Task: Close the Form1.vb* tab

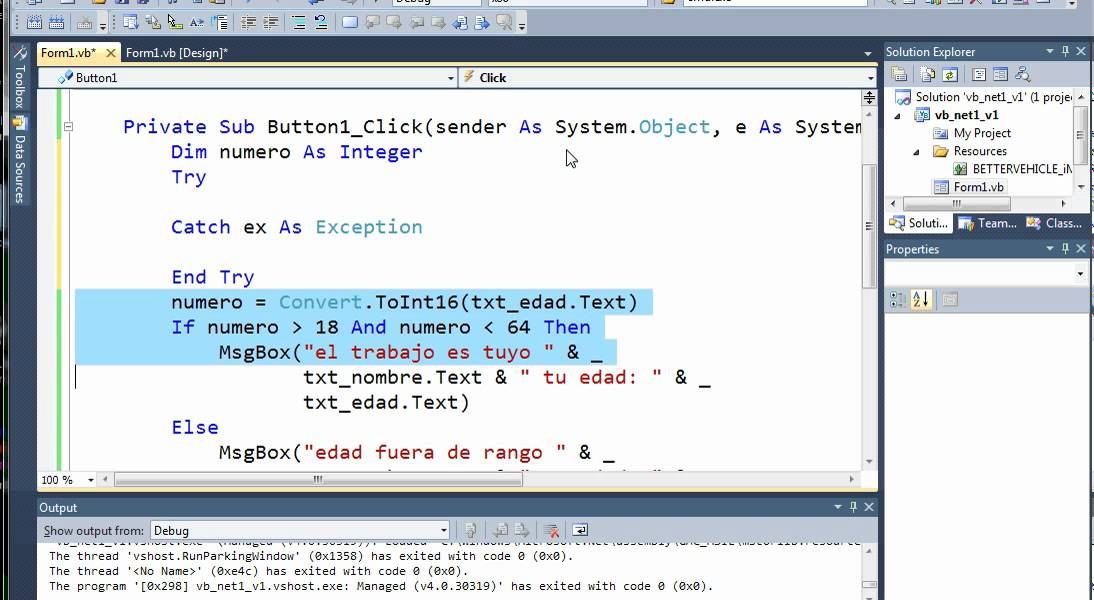Action: point(110,53)
